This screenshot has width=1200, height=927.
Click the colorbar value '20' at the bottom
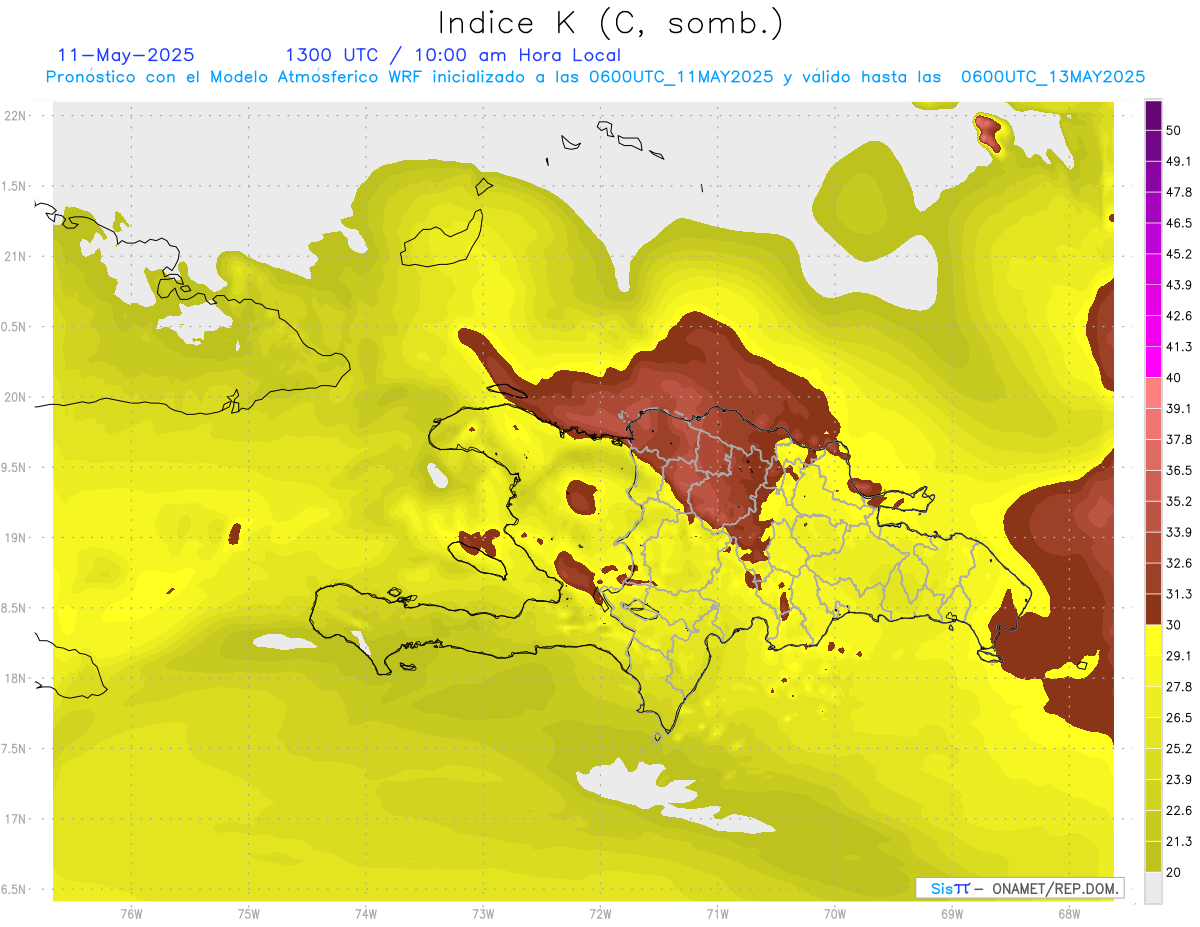1175,872
